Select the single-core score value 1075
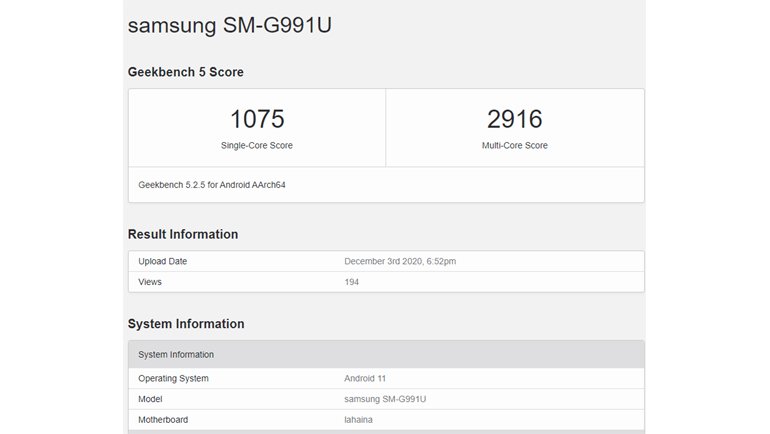The height and width of the screenshot is (434, 770). point(257,119)
